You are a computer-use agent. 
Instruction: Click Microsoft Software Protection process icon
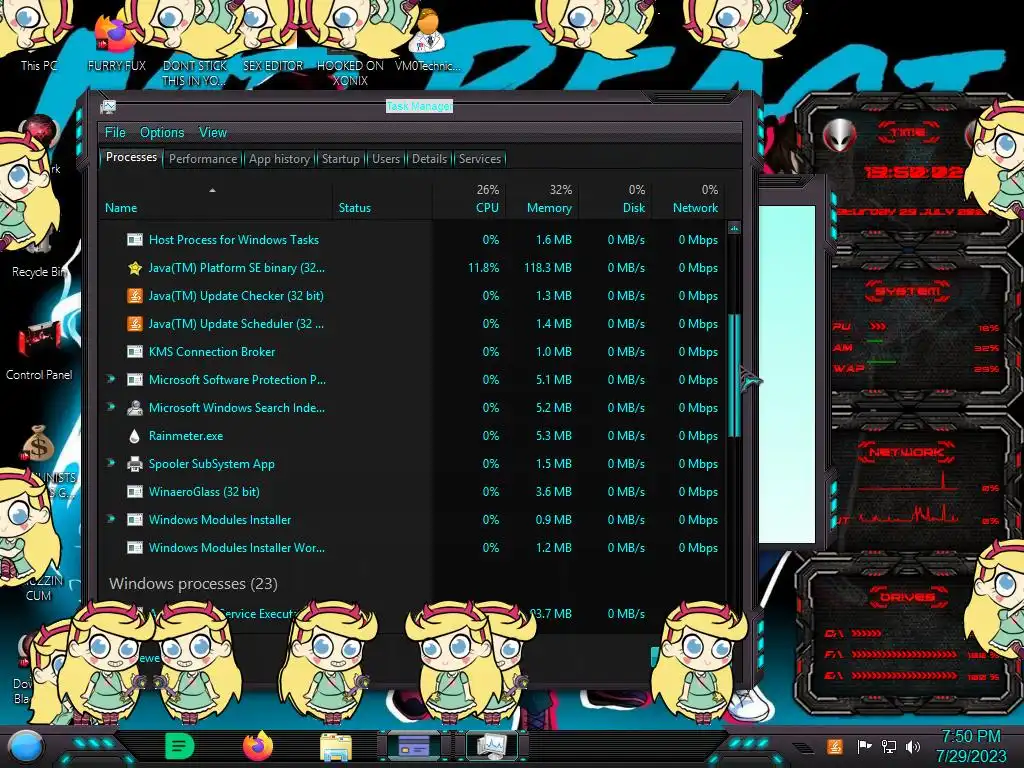click(x=135, y=380)
